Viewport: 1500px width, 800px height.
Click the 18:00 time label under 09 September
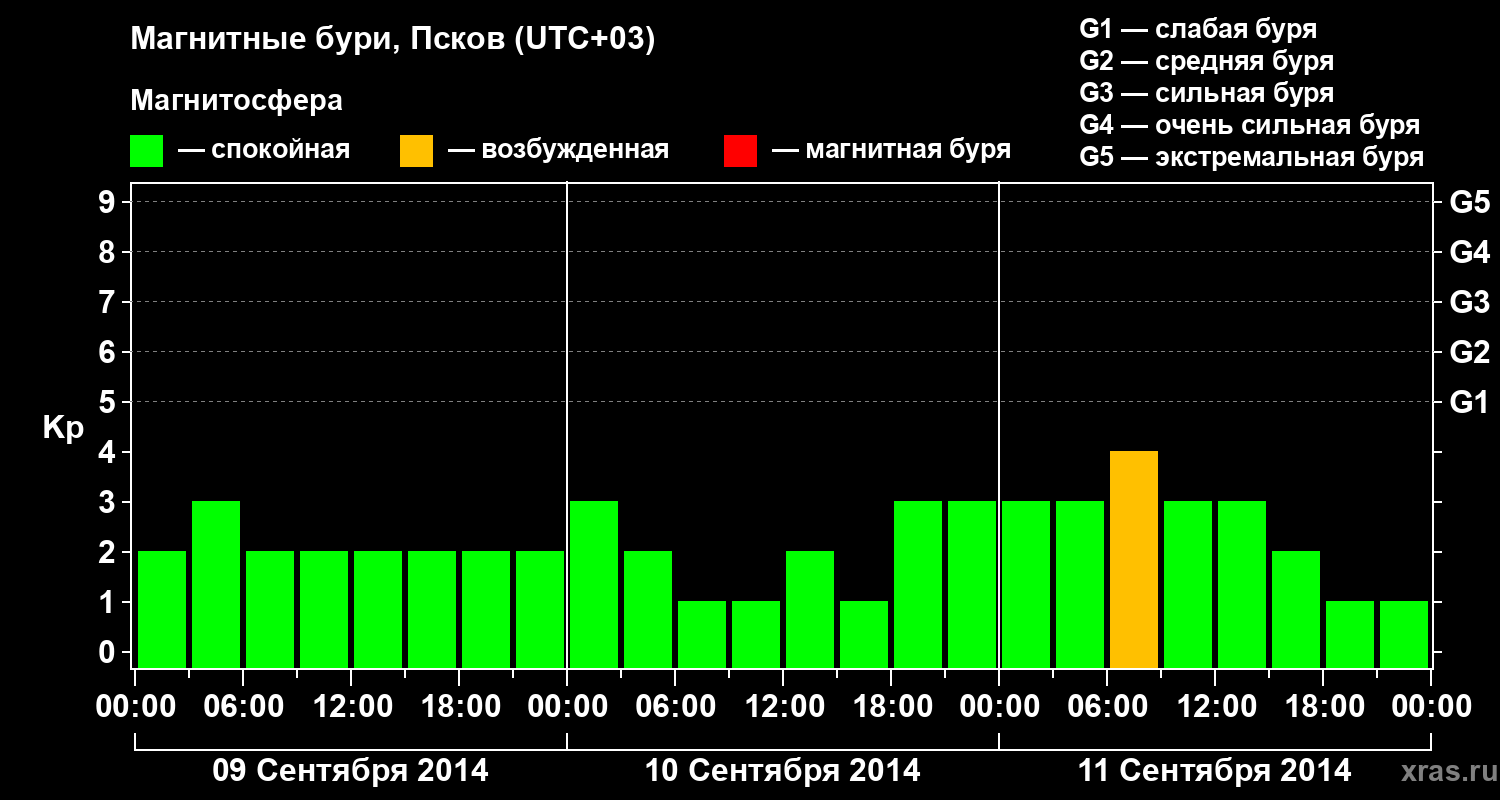[459, 707]
